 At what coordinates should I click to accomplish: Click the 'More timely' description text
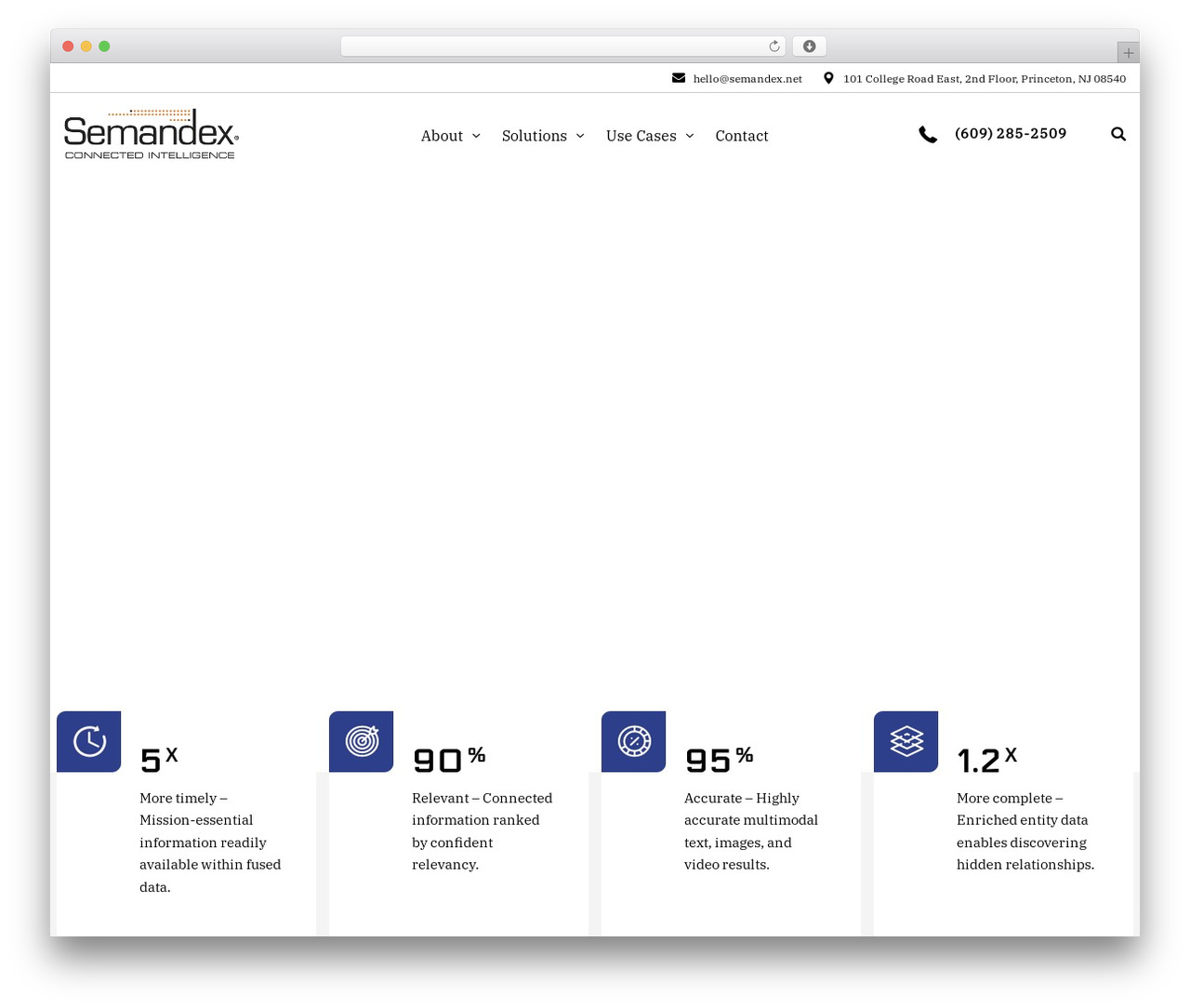coord(210,842)
